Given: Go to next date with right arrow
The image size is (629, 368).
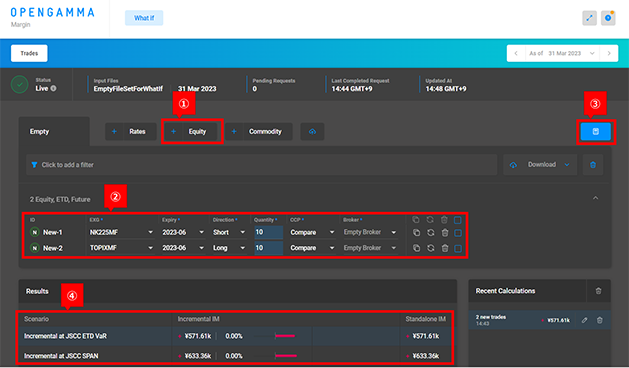Looking at the screenshot, I should click(x=609, y=53).
